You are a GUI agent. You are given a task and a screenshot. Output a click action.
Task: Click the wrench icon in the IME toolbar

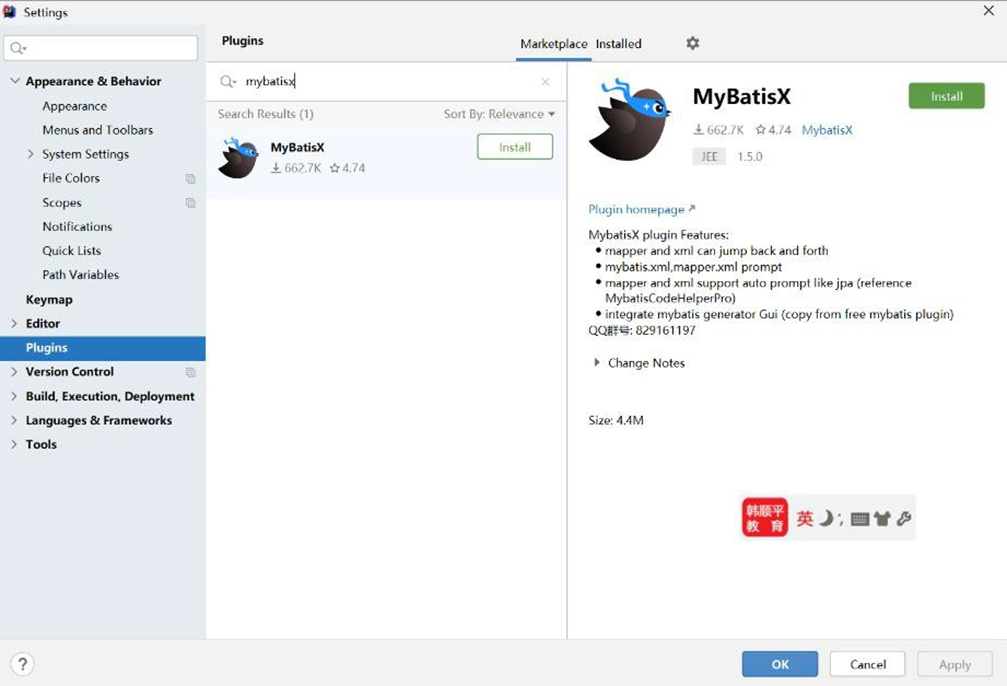coord(903,519)
